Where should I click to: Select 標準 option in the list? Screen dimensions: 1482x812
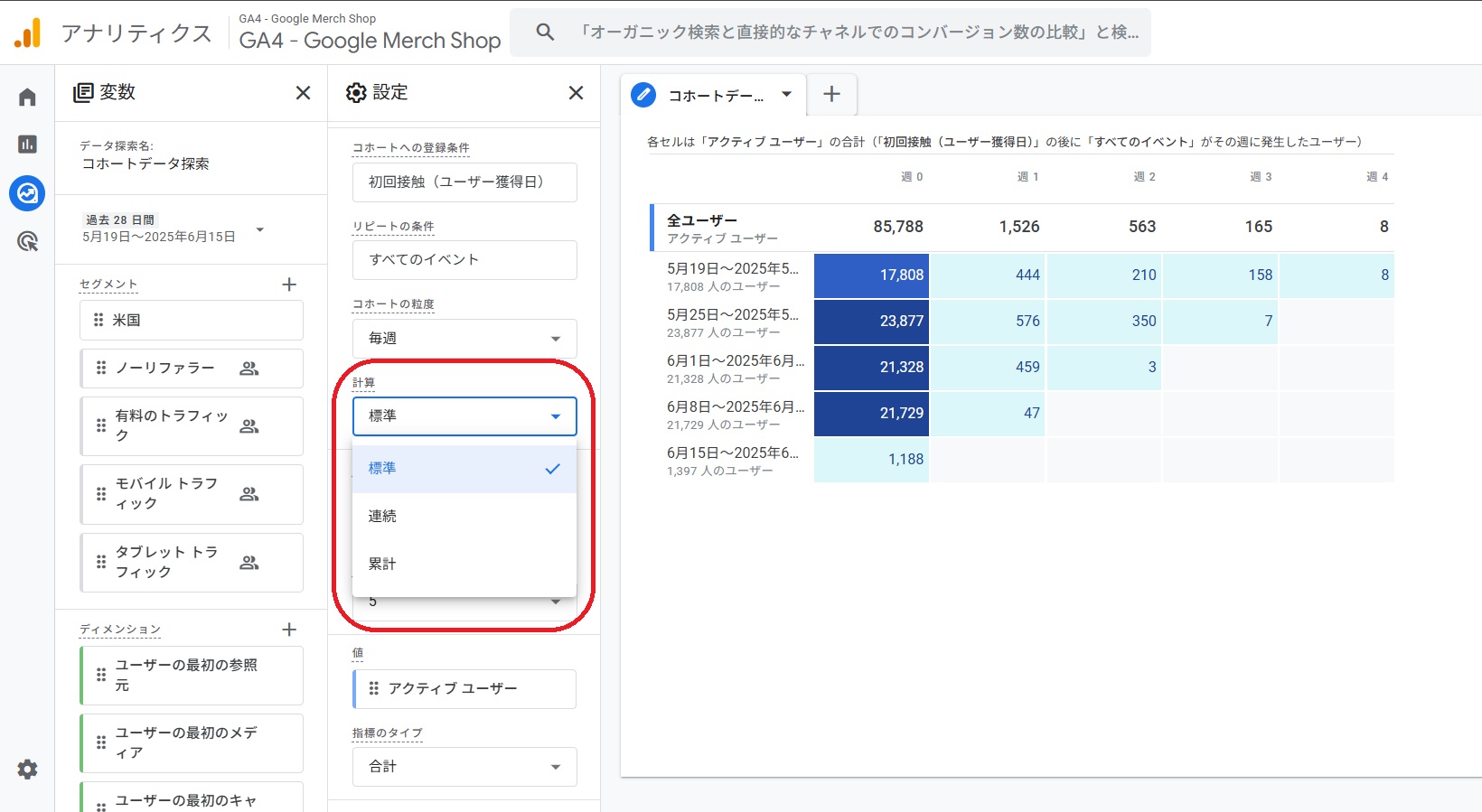pyautogui.click(x=464, y=469)
